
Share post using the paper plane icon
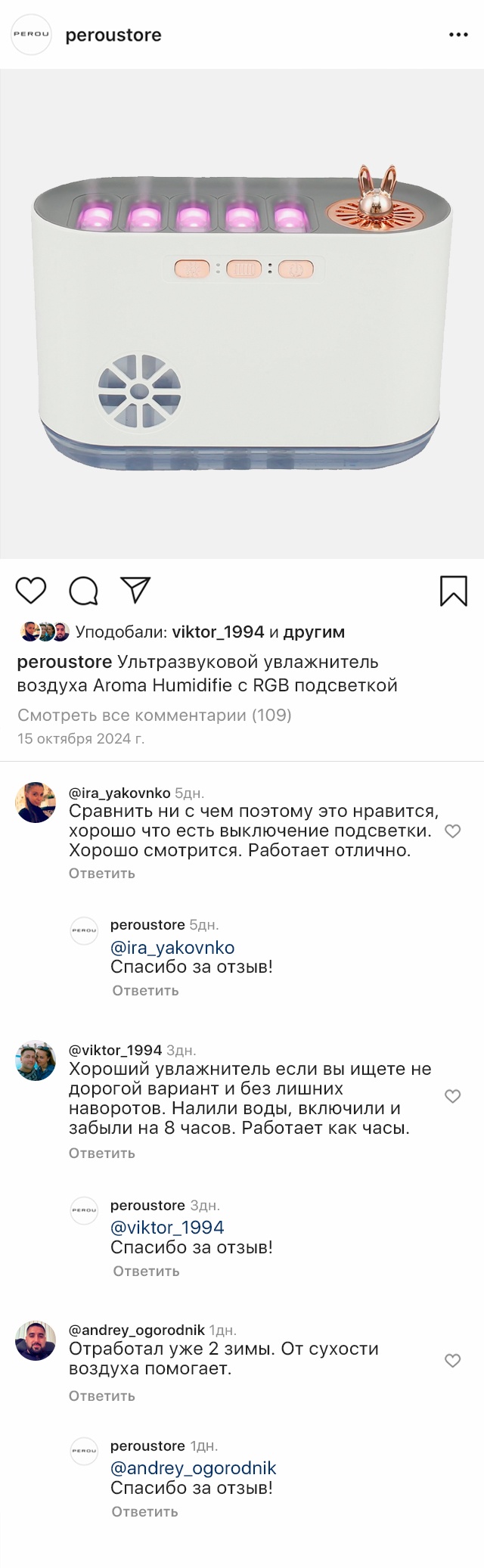(x=136, y=590)
